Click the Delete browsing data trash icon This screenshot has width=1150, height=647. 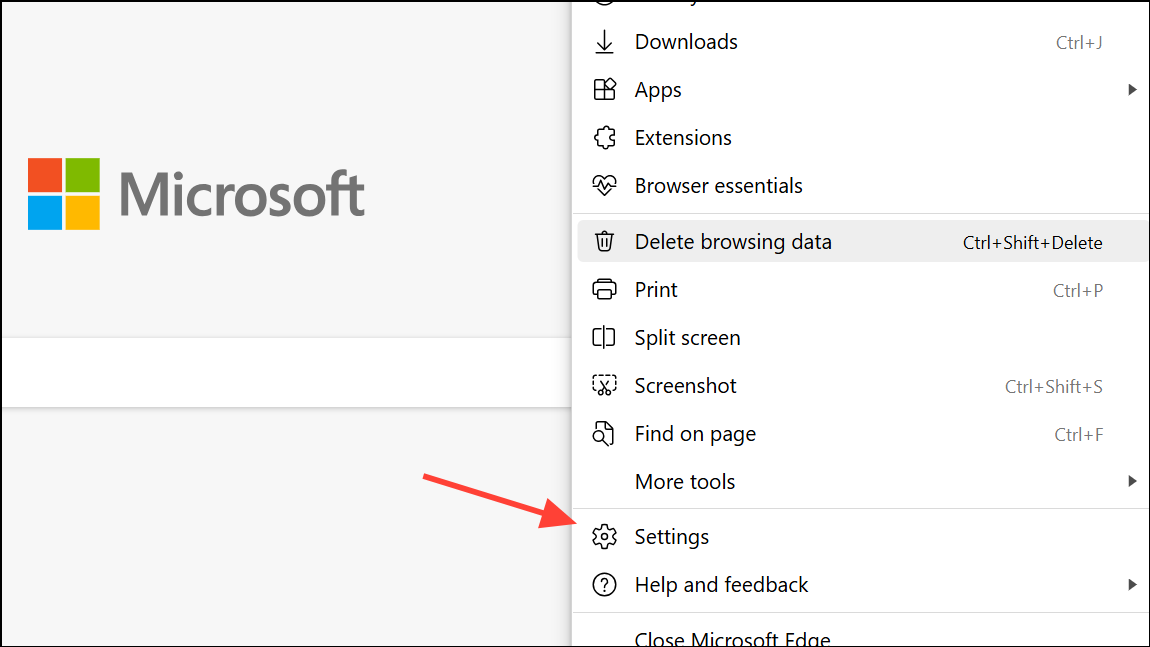click(604, 242)
